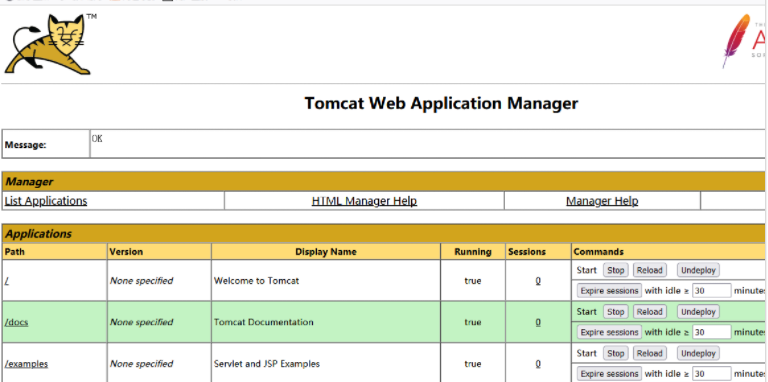Screen dimensions: 768x382
Task: Click disabled Start text in /docs row
Action: click(586, 311)
